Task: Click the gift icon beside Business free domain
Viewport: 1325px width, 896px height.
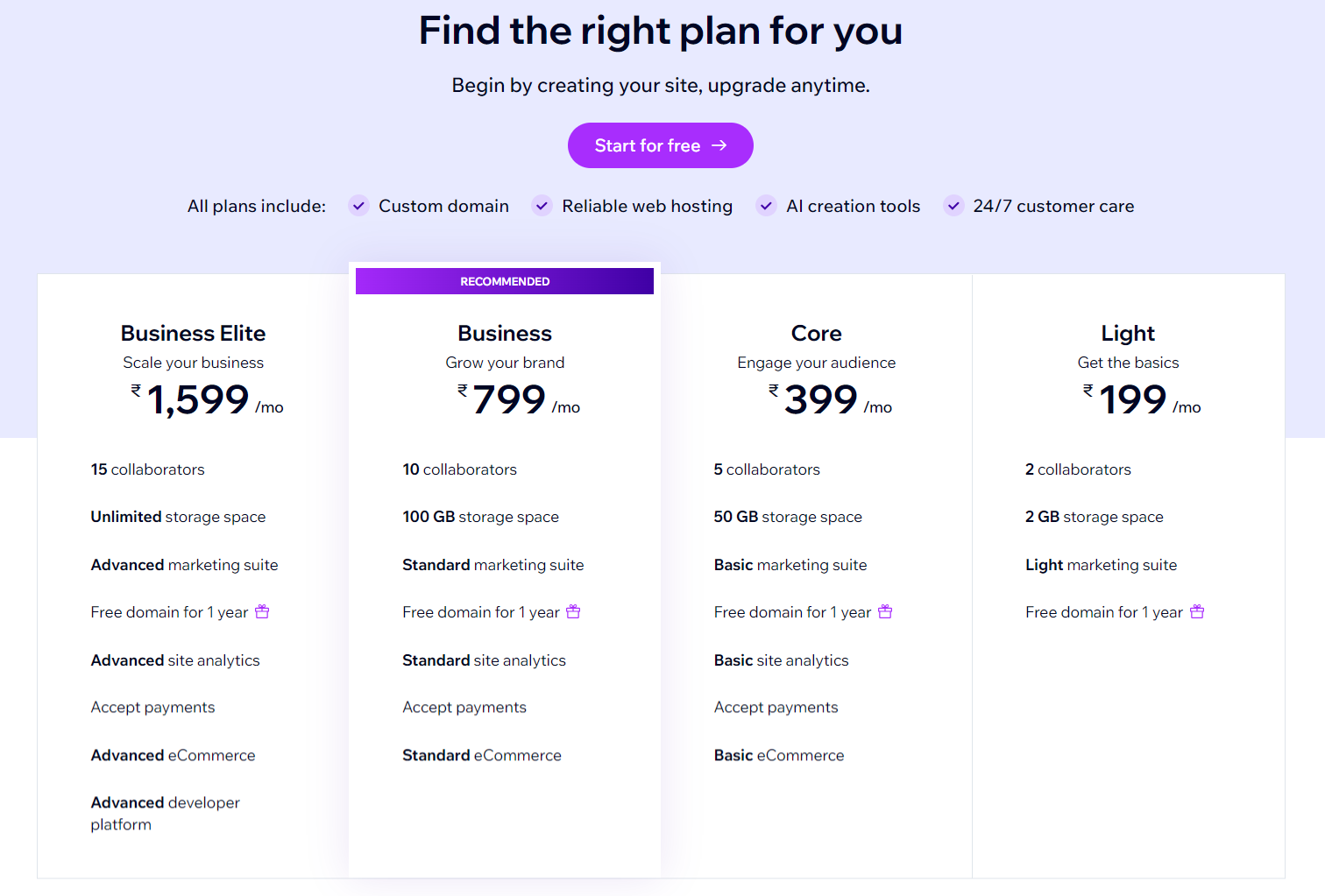Action: pyautogui.click(x=573, y=611)
